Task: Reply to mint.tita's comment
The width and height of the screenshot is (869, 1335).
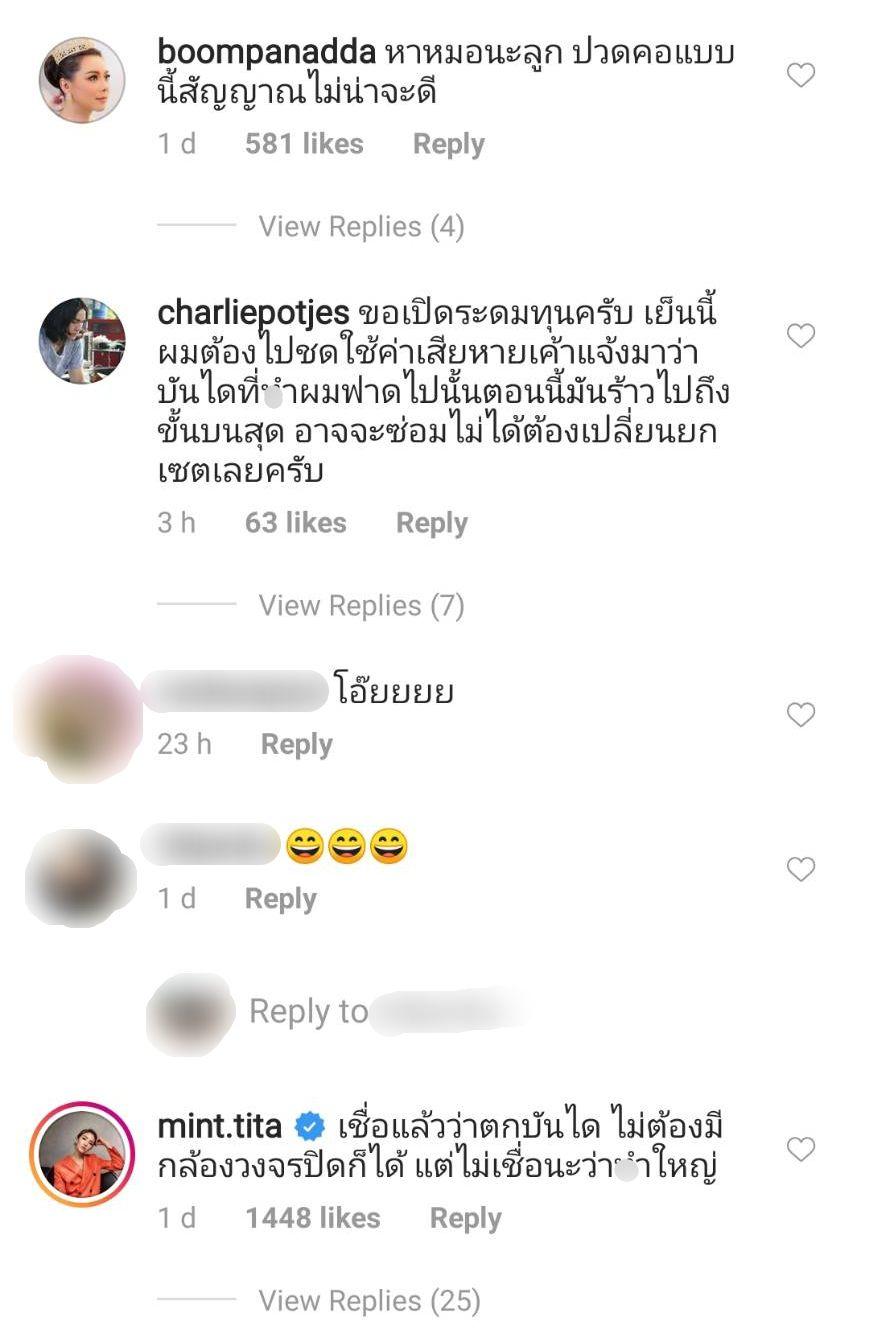Action: tap(466, 1218)
